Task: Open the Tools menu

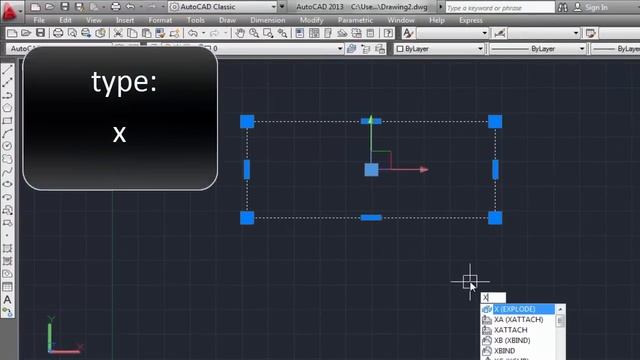Action: click(196, 20)
